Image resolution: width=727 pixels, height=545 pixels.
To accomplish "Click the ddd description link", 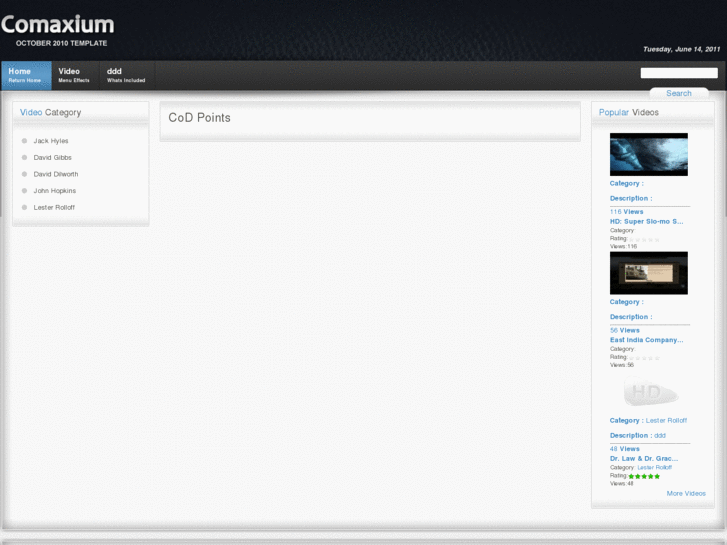I will point(660,435).
